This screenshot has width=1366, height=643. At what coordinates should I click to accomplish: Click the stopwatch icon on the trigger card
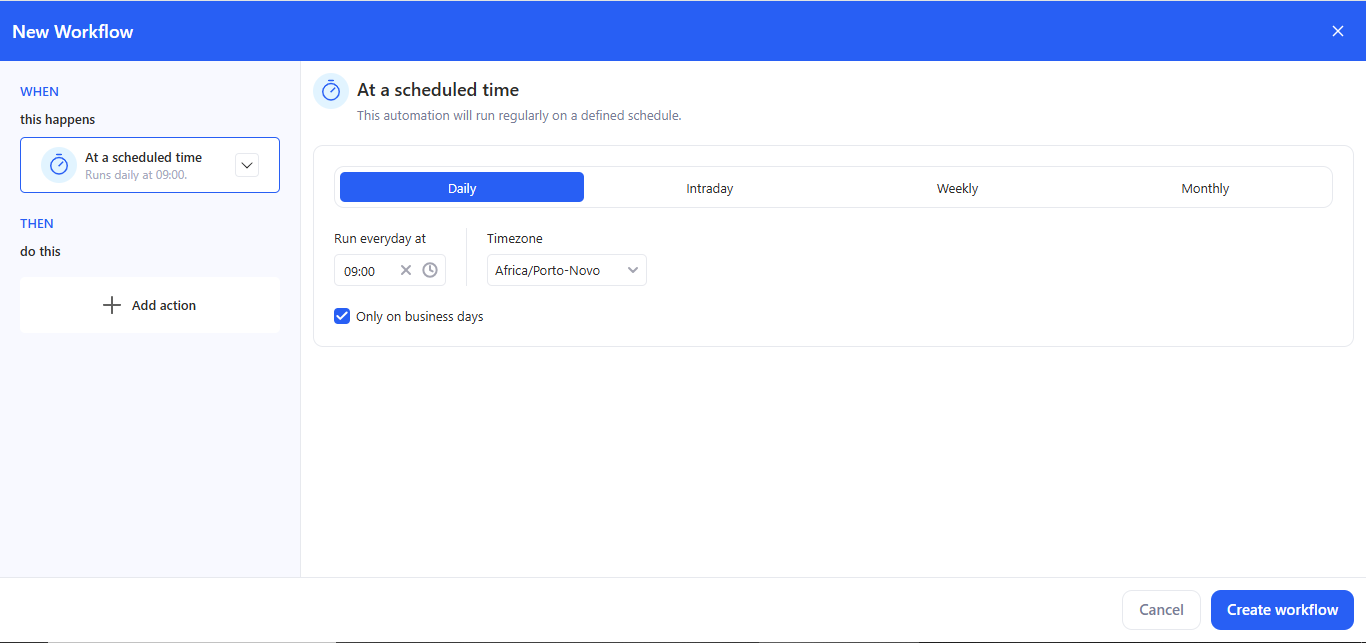[x=58, y=164]
